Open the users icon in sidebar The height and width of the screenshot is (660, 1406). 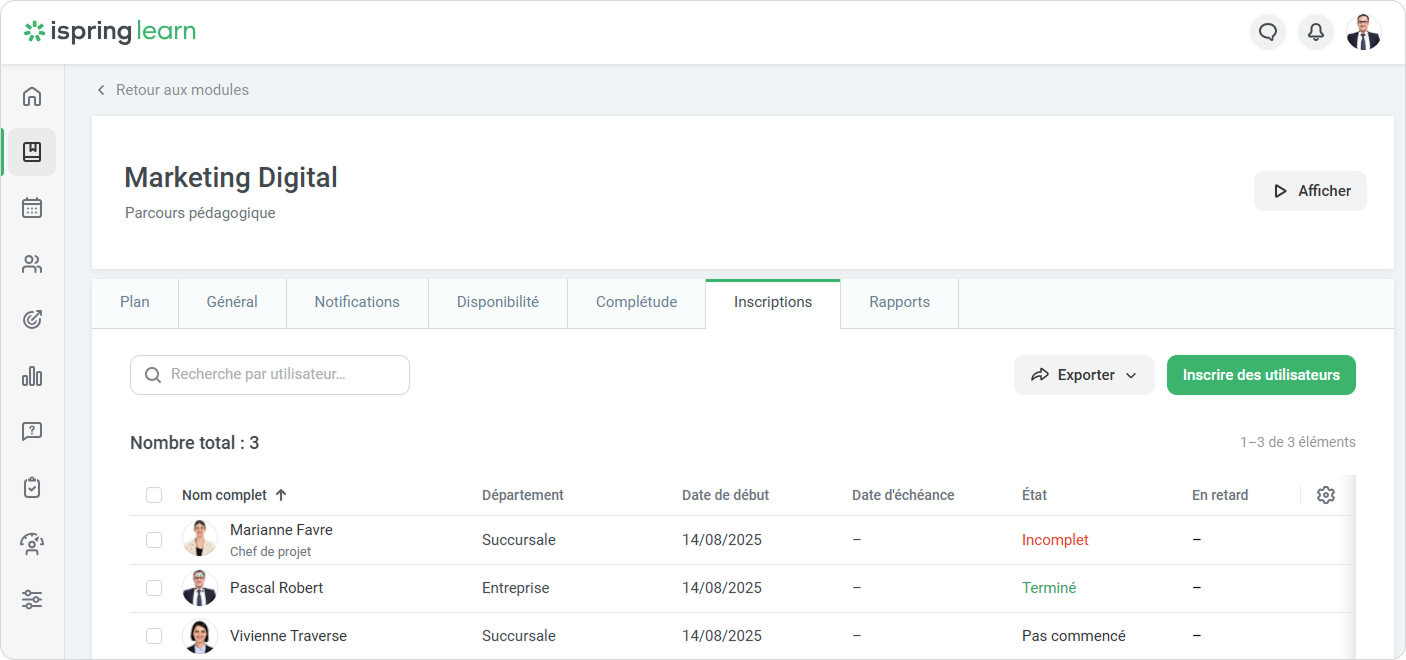click(x=32, y=264)
